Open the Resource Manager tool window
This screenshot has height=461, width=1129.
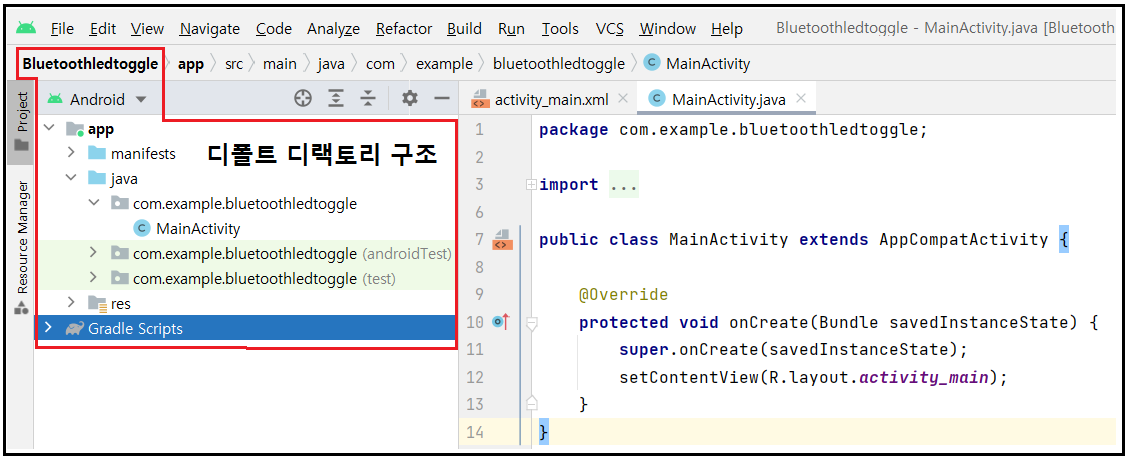click(22, 246)
